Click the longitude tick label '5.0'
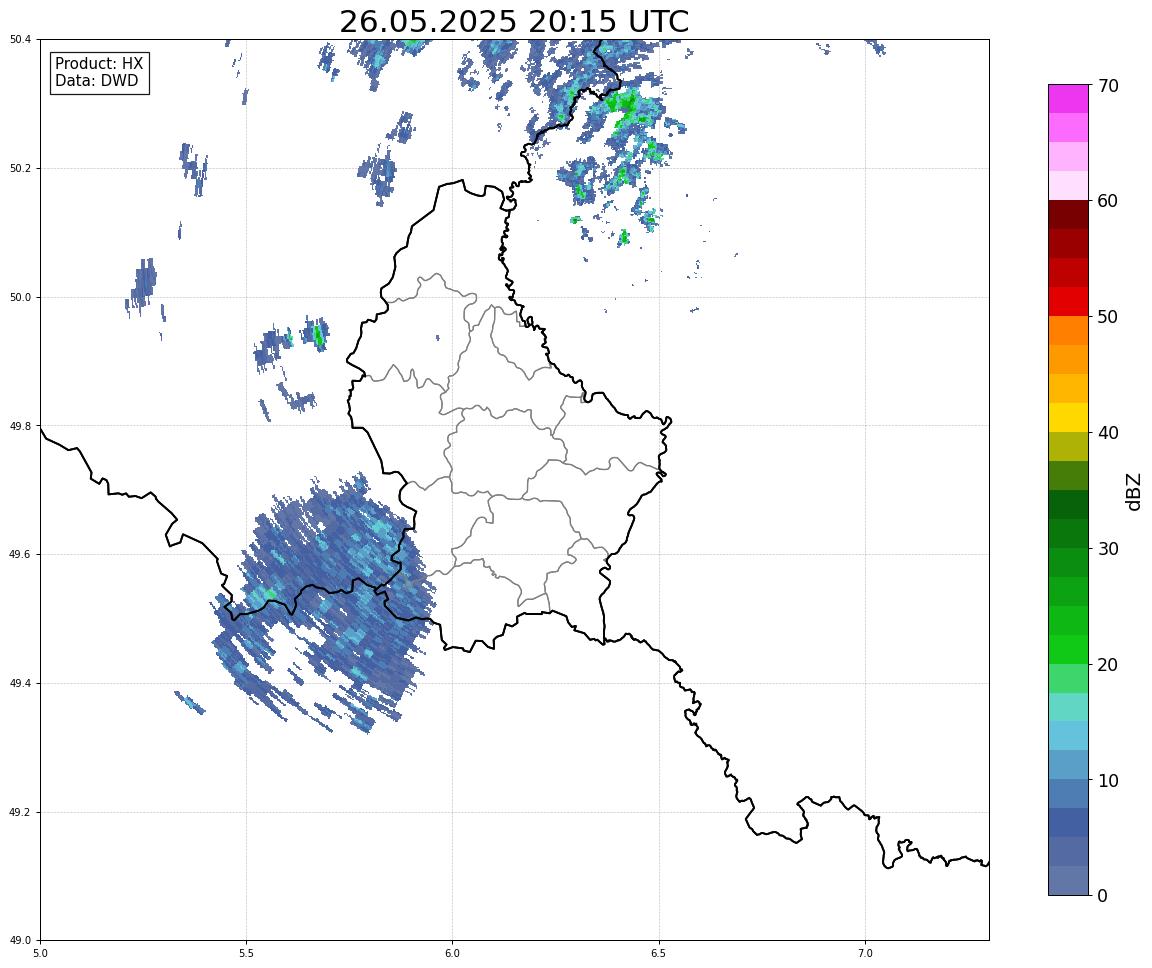The height and width of the screenshot is (968, 1152). click(40, 953)
